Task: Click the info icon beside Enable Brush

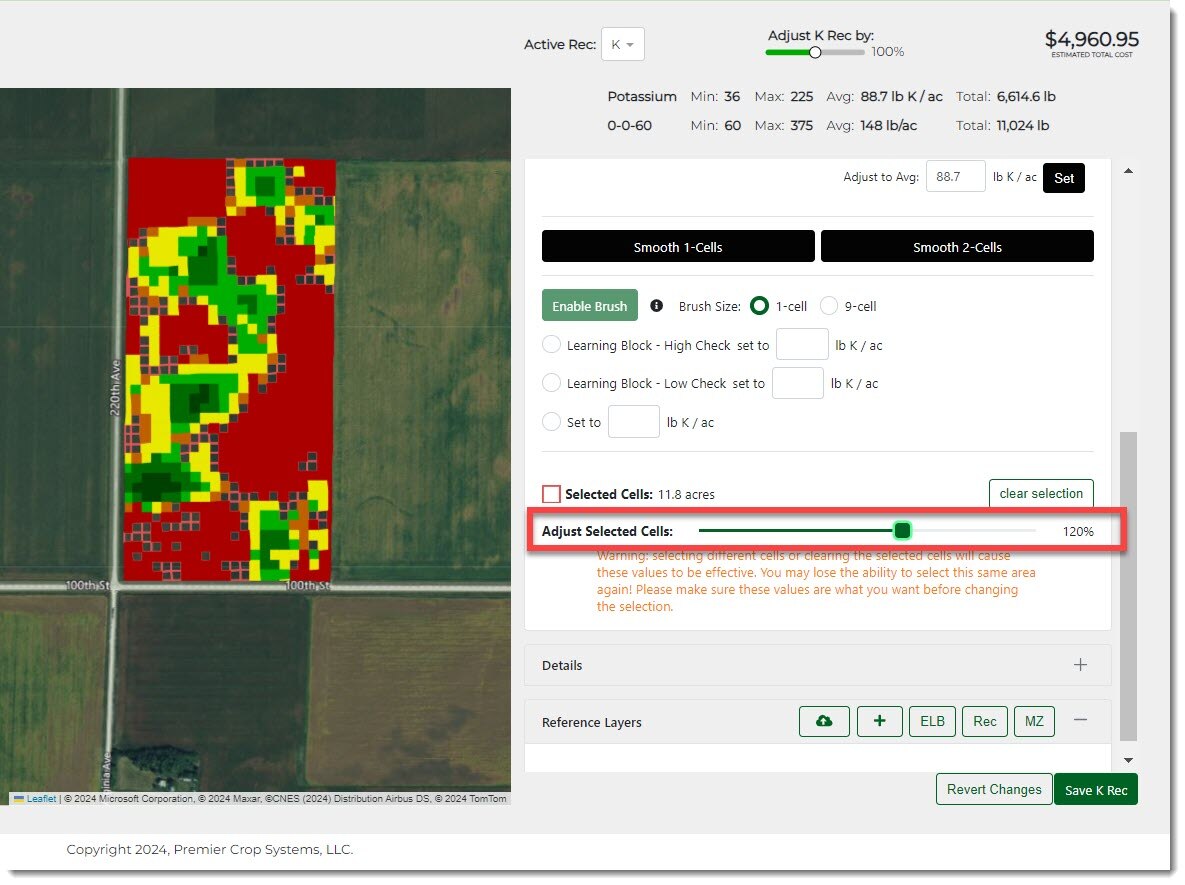Action: click(657, 306)
